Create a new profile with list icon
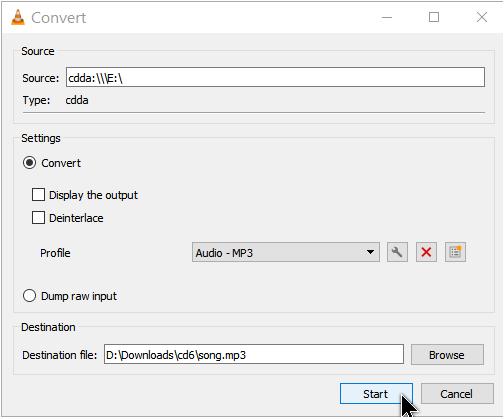The width and height of the screenshot is (503, 417). [x=455, y=252]
